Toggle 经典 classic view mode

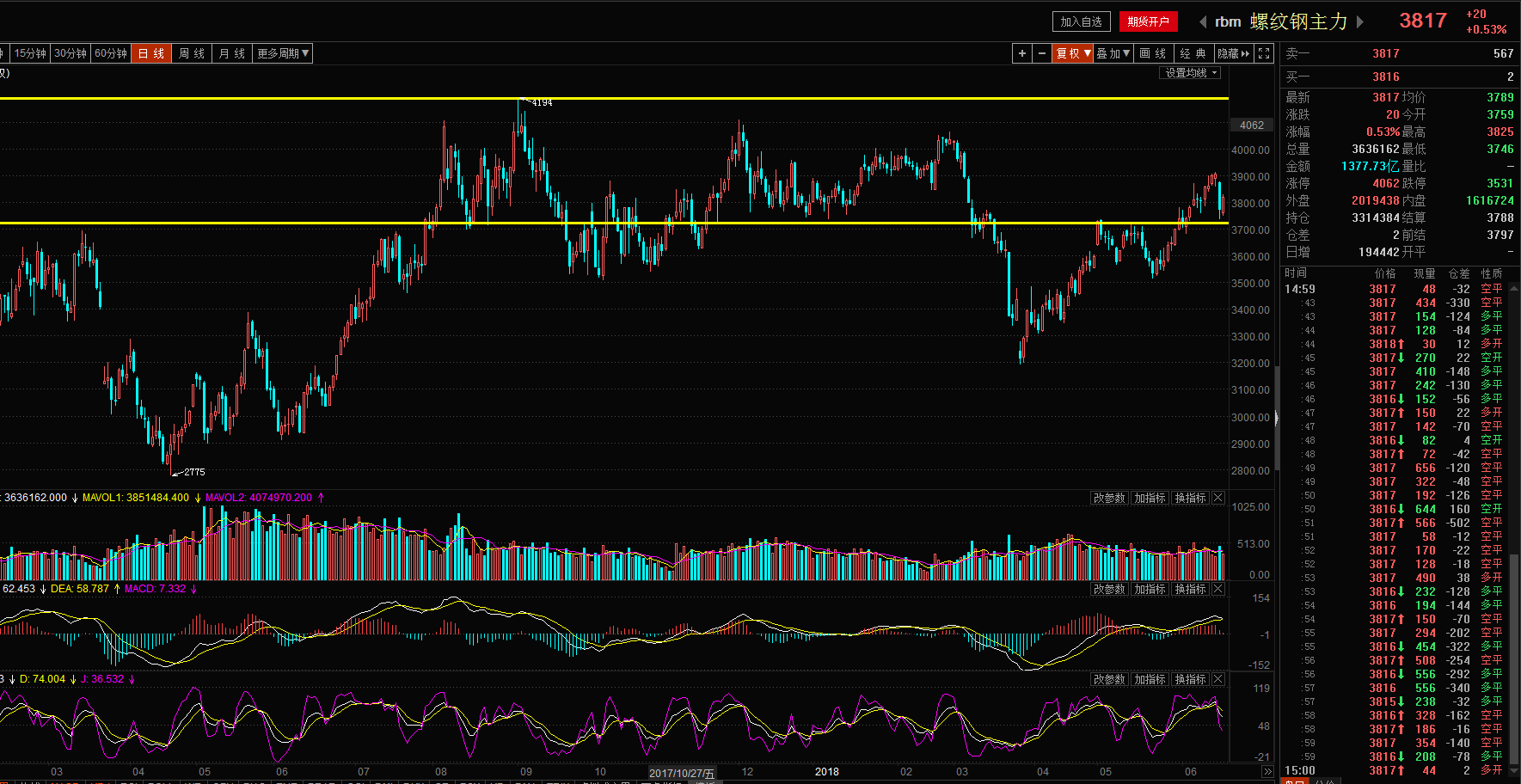coord(1193,53)
